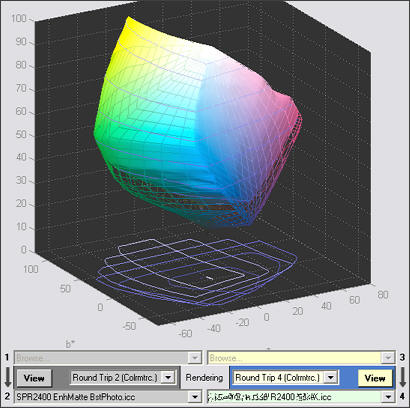Click the blue gamut contour projection on the plot floor
The image size is (410, 408).
point(197,271)
